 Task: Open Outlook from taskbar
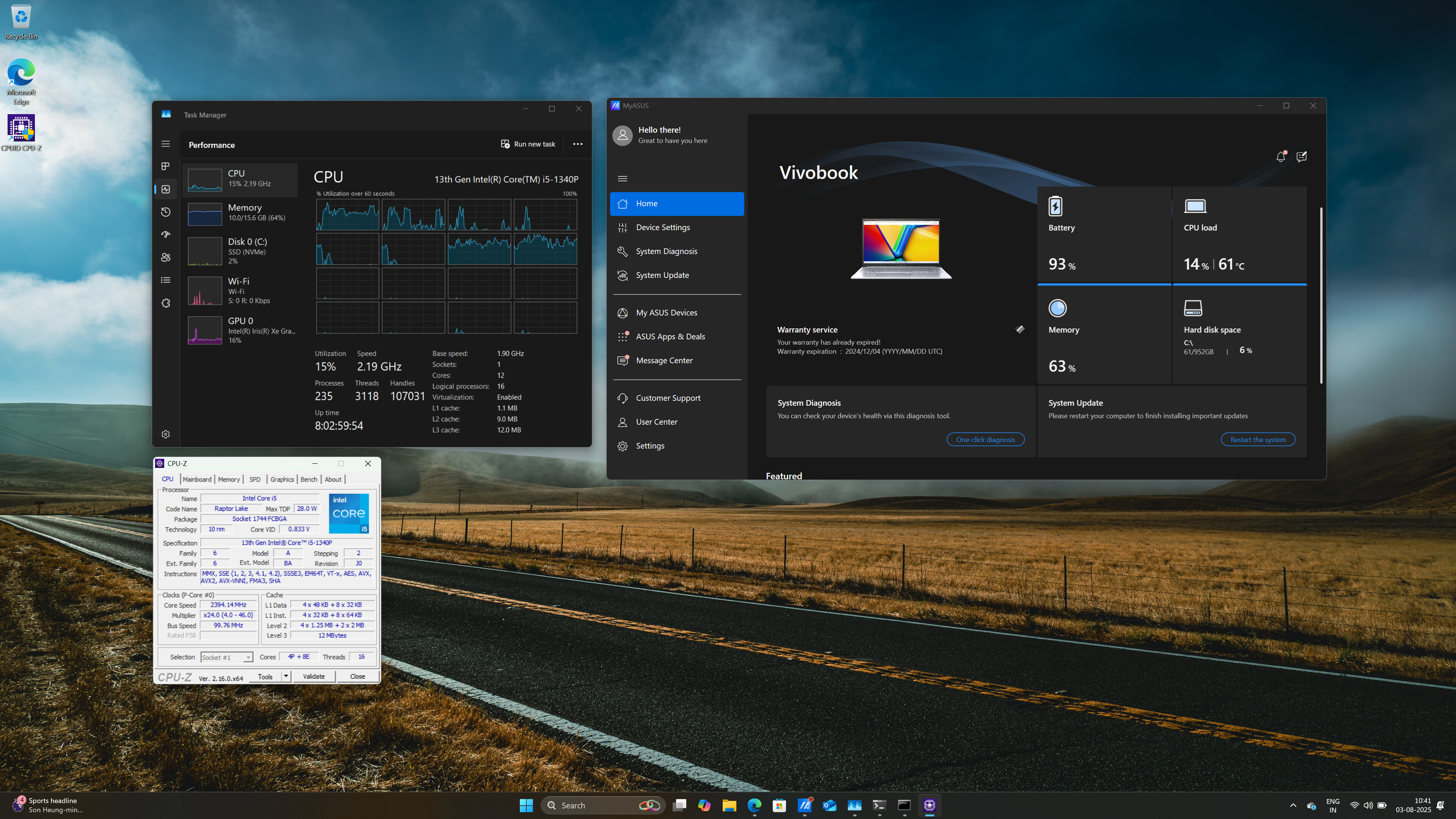click(829, 805)
